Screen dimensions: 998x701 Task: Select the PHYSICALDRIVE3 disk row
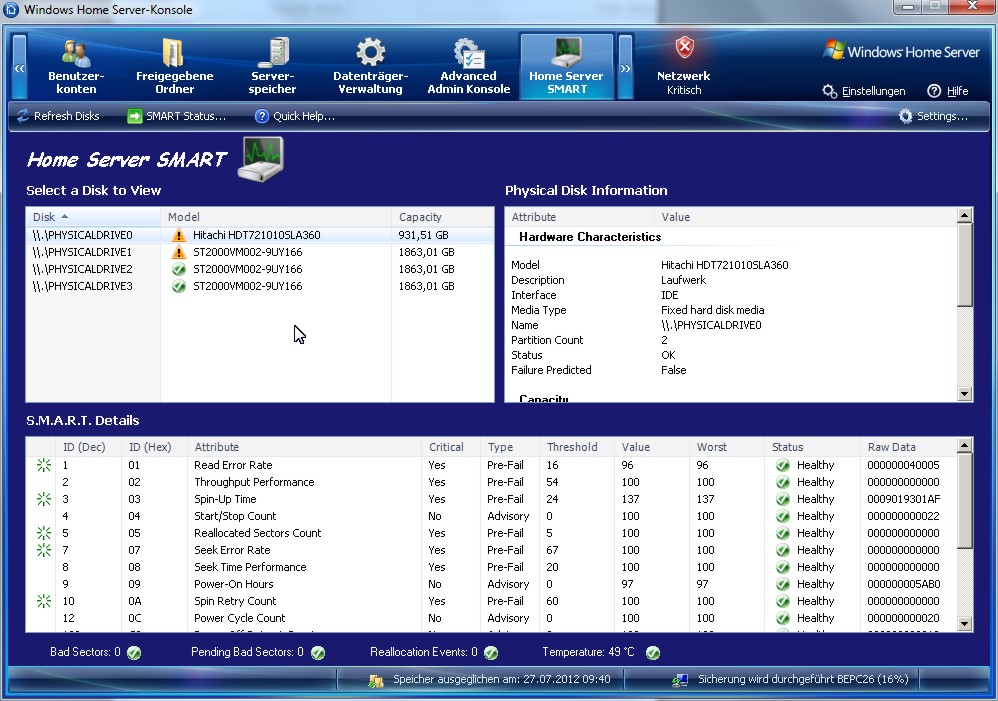260,287
